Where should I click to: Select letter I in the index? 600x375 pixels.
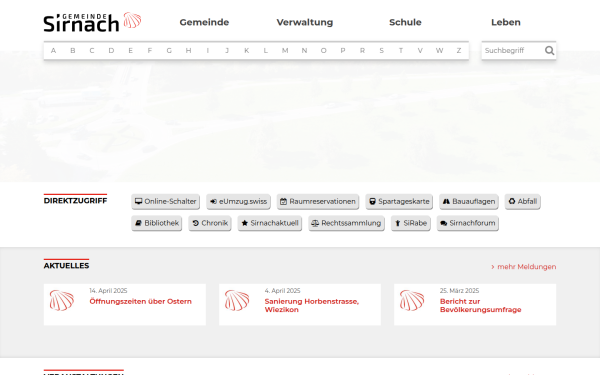pyautogui.click(x=207, y=51)
